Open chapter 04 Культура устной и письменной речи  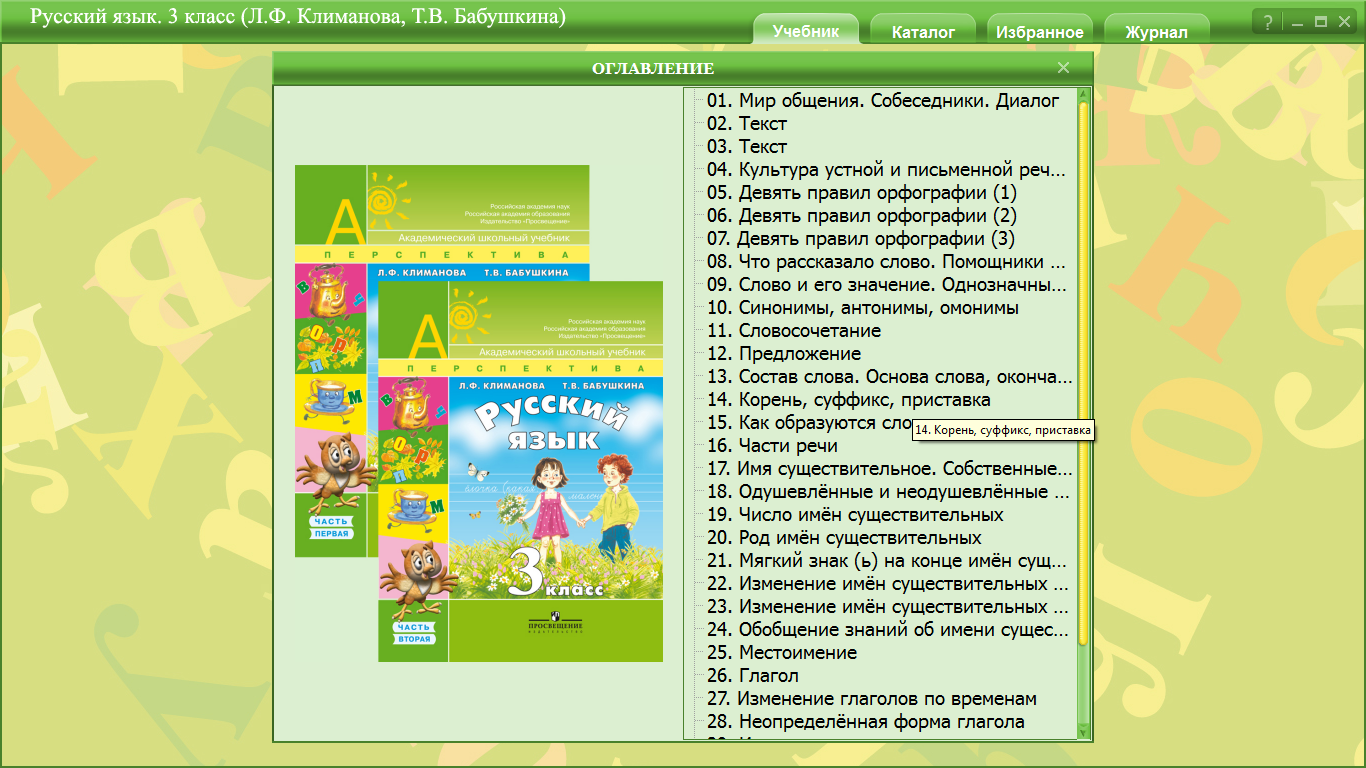tap(886, 169)
